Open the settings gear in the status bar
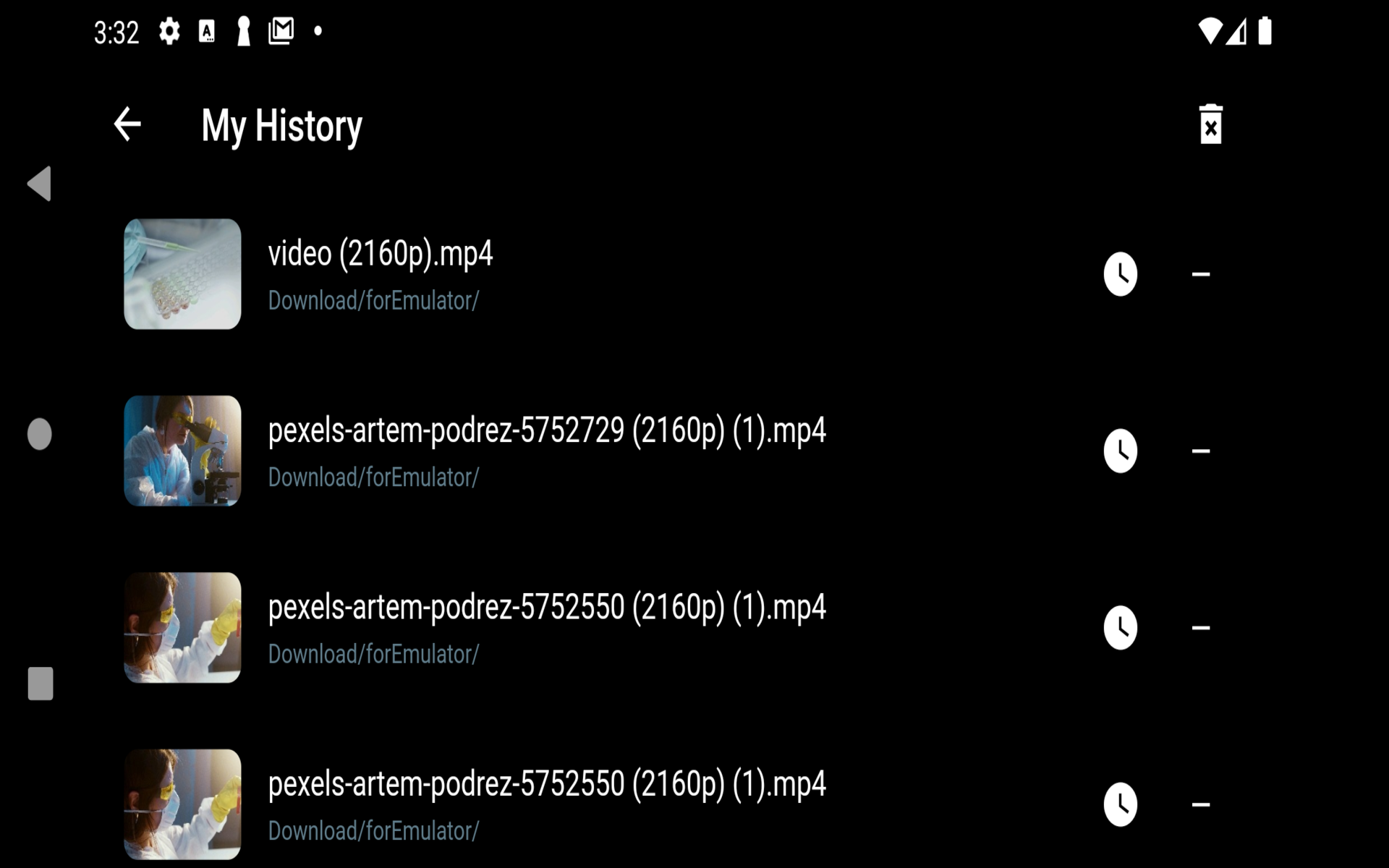This screenshot has height=868, width=1389. 169,32
